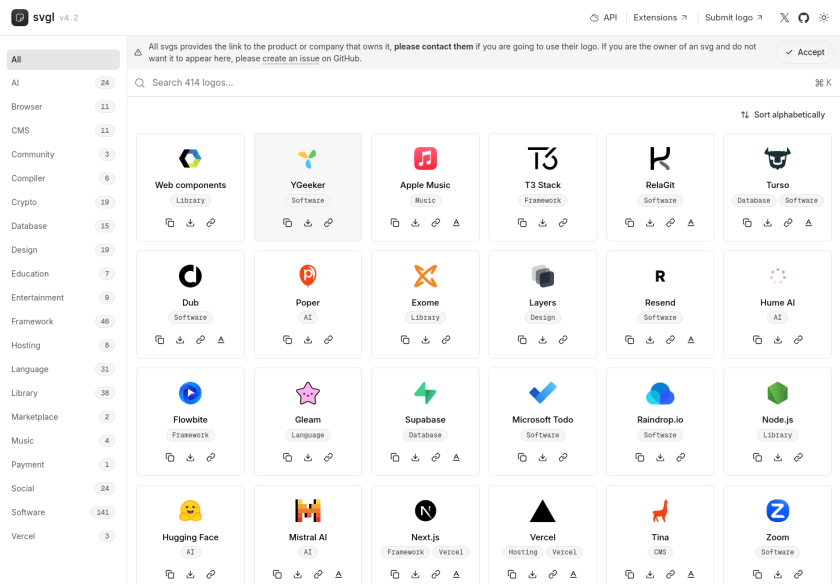The height and width of the screenshot is (584, 840).
Task: Copy the Layers SVG
Action: 522,340
